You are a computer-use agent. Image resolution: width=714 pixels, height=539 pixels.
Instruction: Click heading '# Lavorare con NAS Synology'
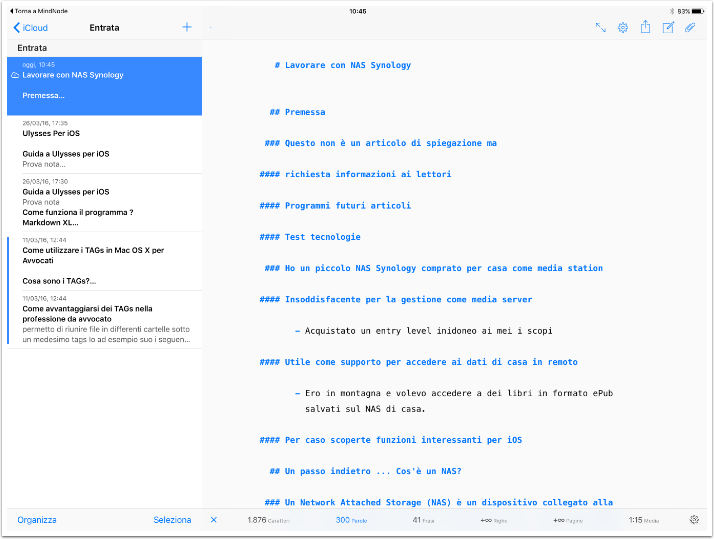click(343, 65)
